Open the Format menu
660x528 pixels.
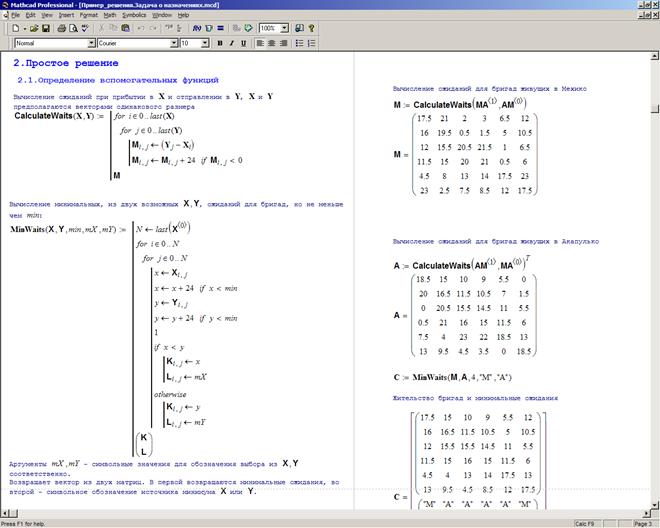coord(88,15)
